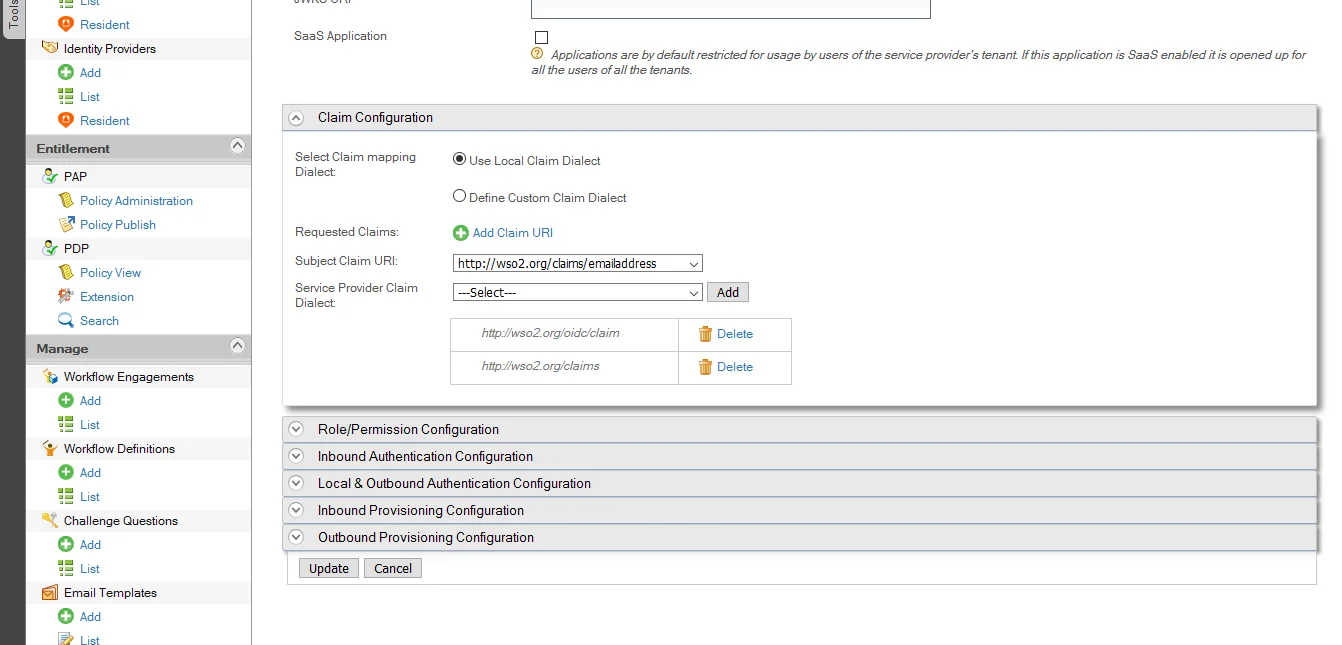This screenshot has height=645, width=1342.
Task: Click green plus icon under Identity Providers
Action: tap(66, 72)
